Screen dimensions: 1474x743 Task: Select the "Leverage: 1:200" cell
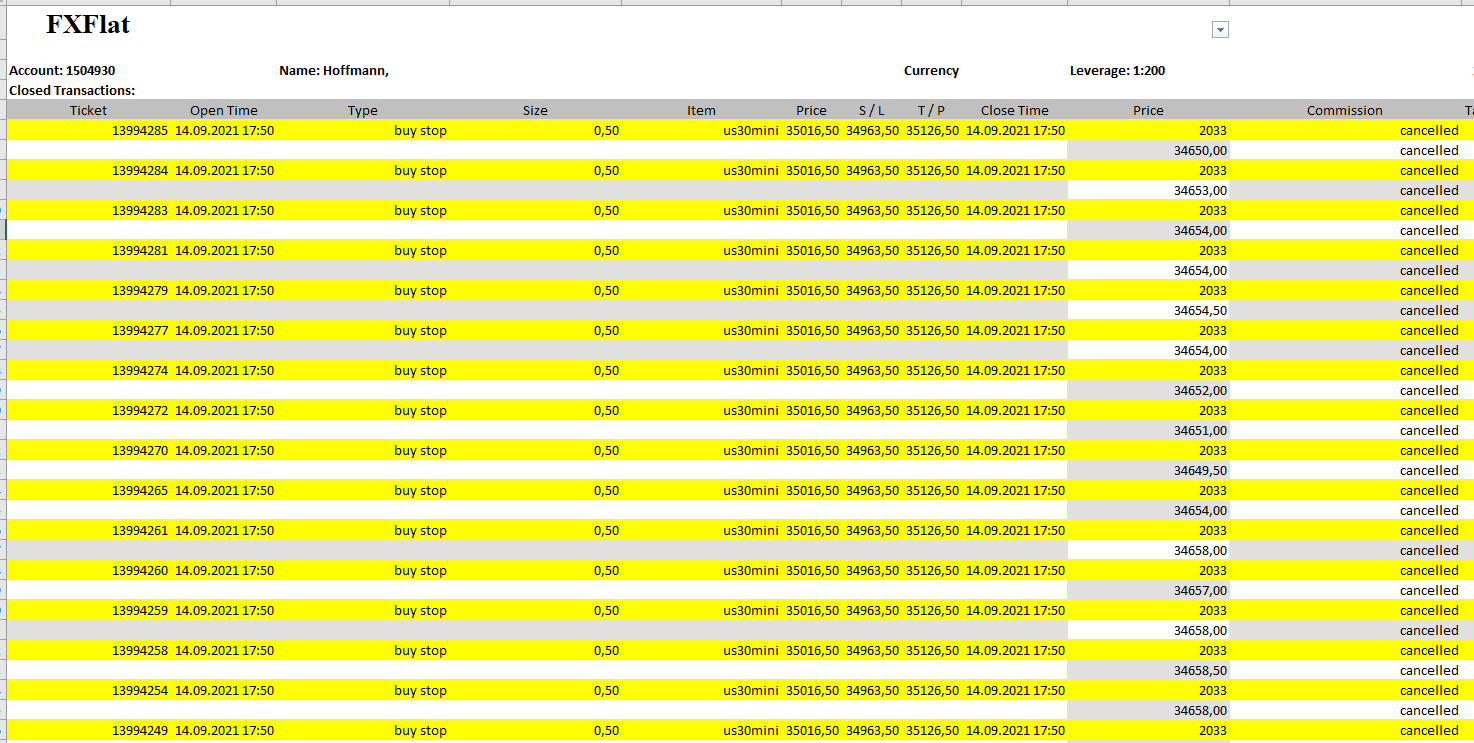coord(1117,71)
